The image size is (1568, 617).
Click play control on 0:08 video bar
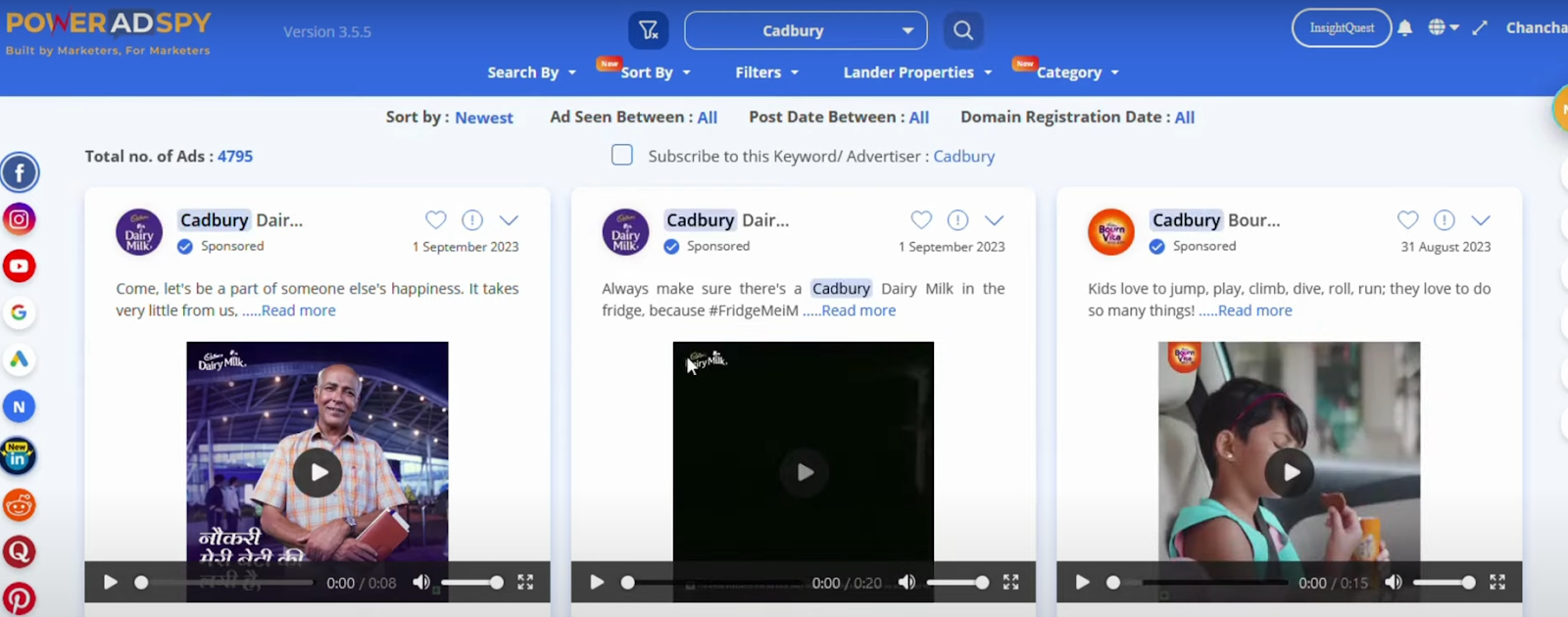pyautogui.click(x=110, y=583)
